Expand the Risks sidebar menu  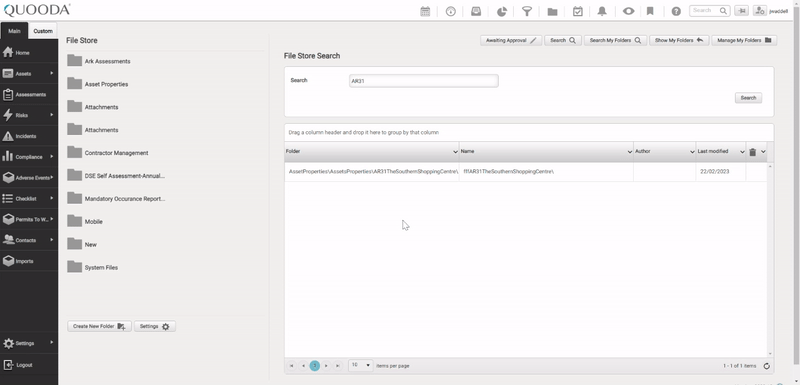29,115
